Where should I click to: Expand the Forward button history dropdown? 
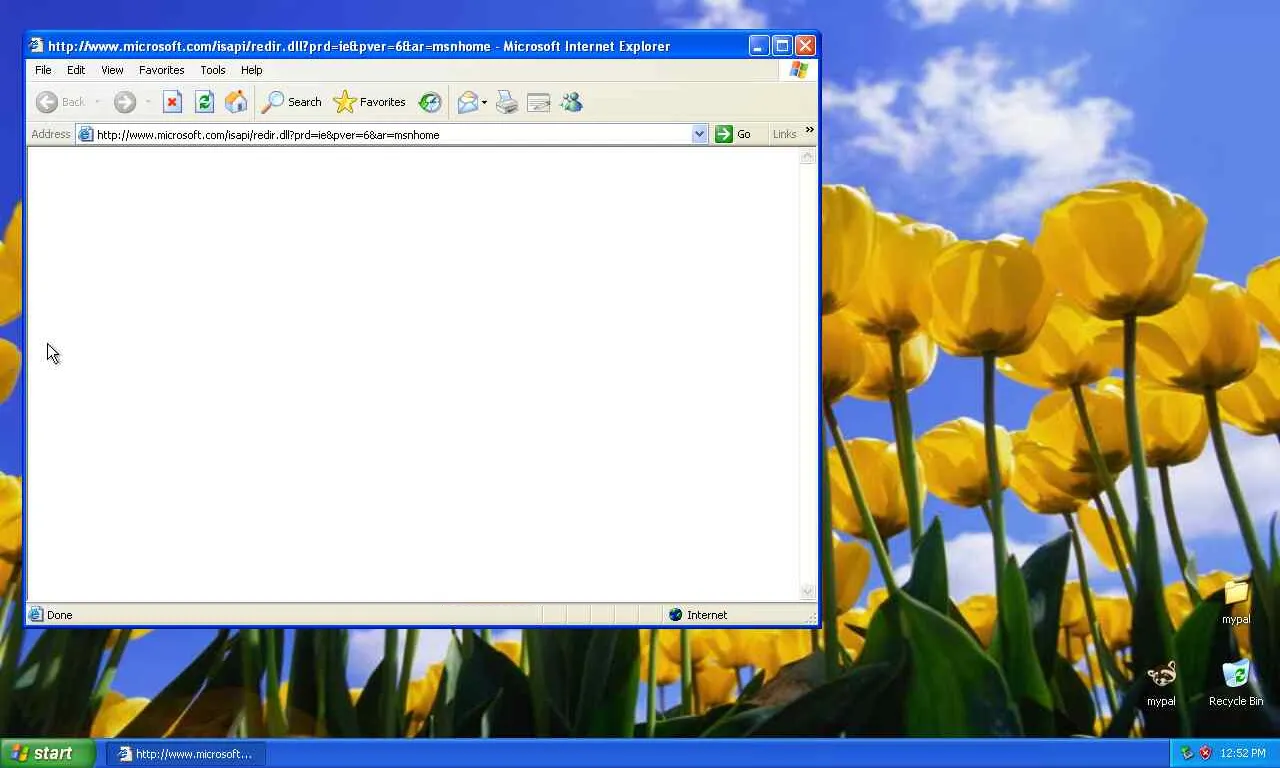coord(147,102)
